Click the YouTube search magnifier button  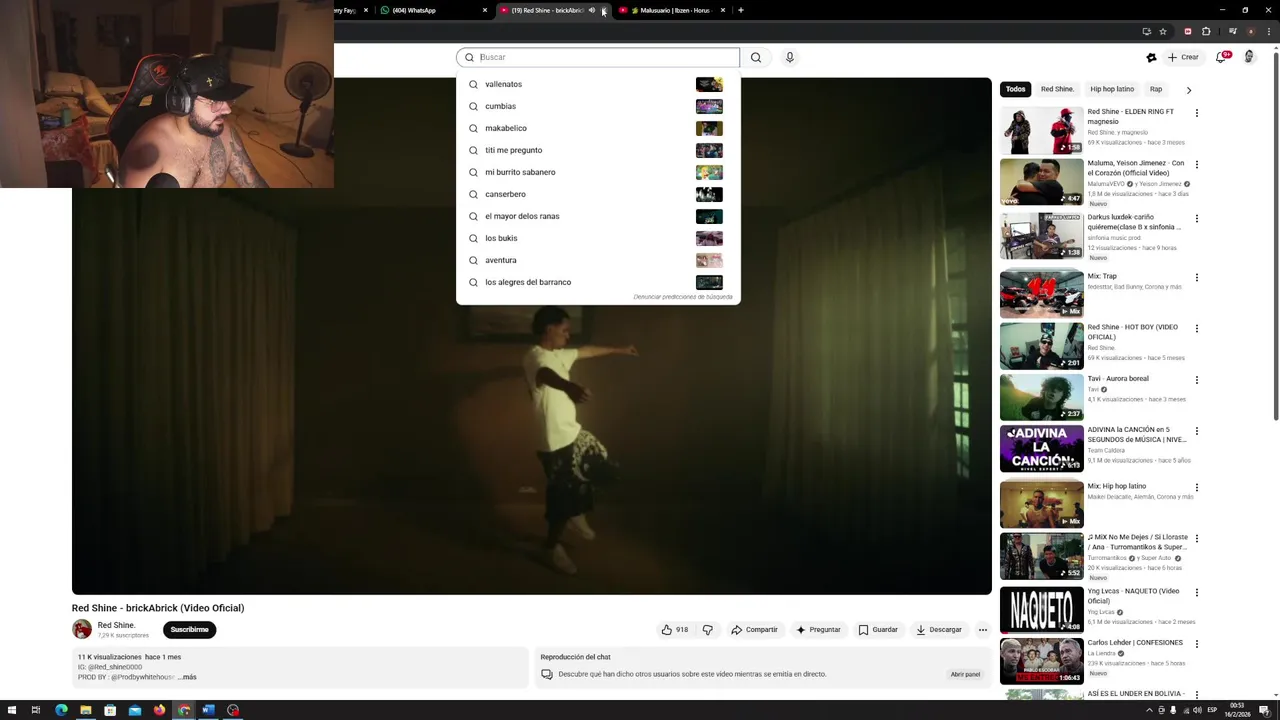756,57
